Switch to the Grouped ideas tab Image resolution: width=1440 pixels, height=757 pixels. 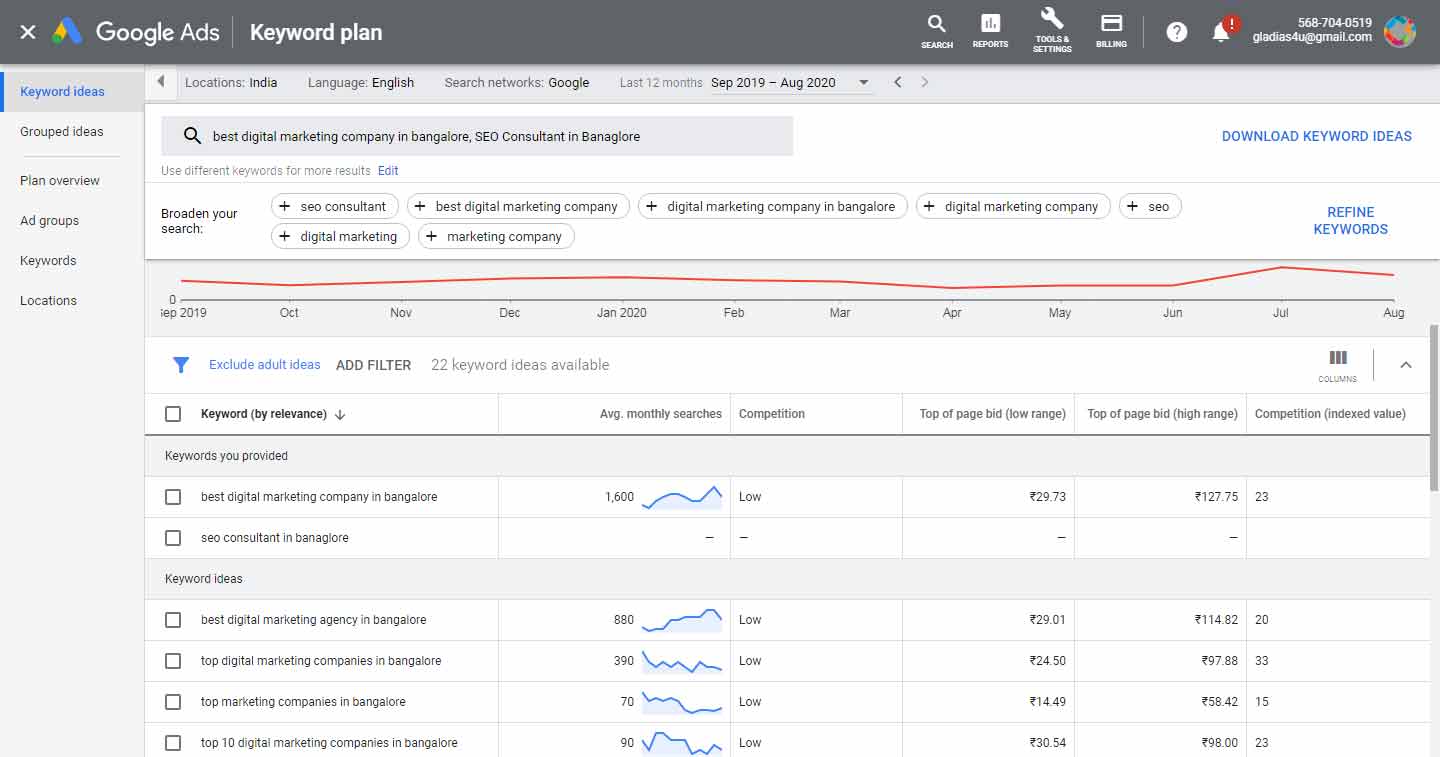tap(61, 131)
